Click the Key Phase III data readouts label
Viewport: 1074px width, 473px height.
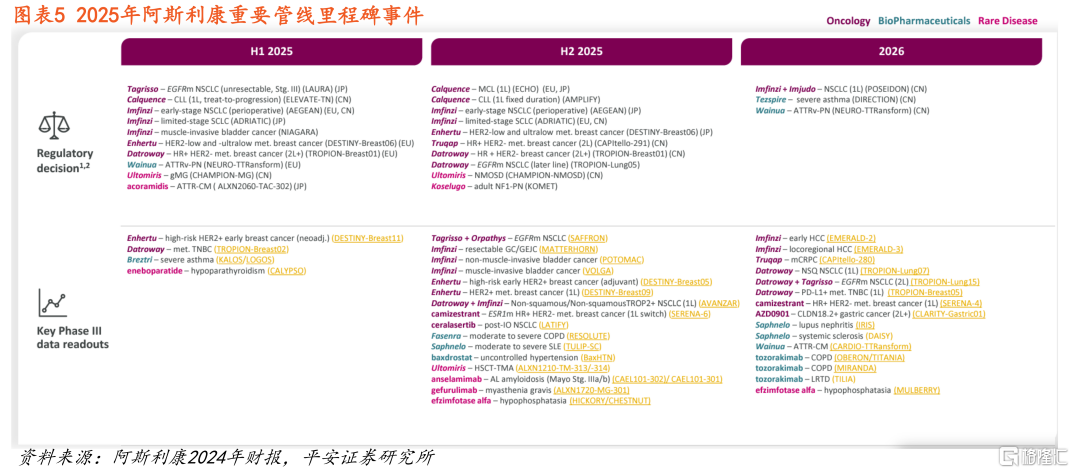[73, 338]
